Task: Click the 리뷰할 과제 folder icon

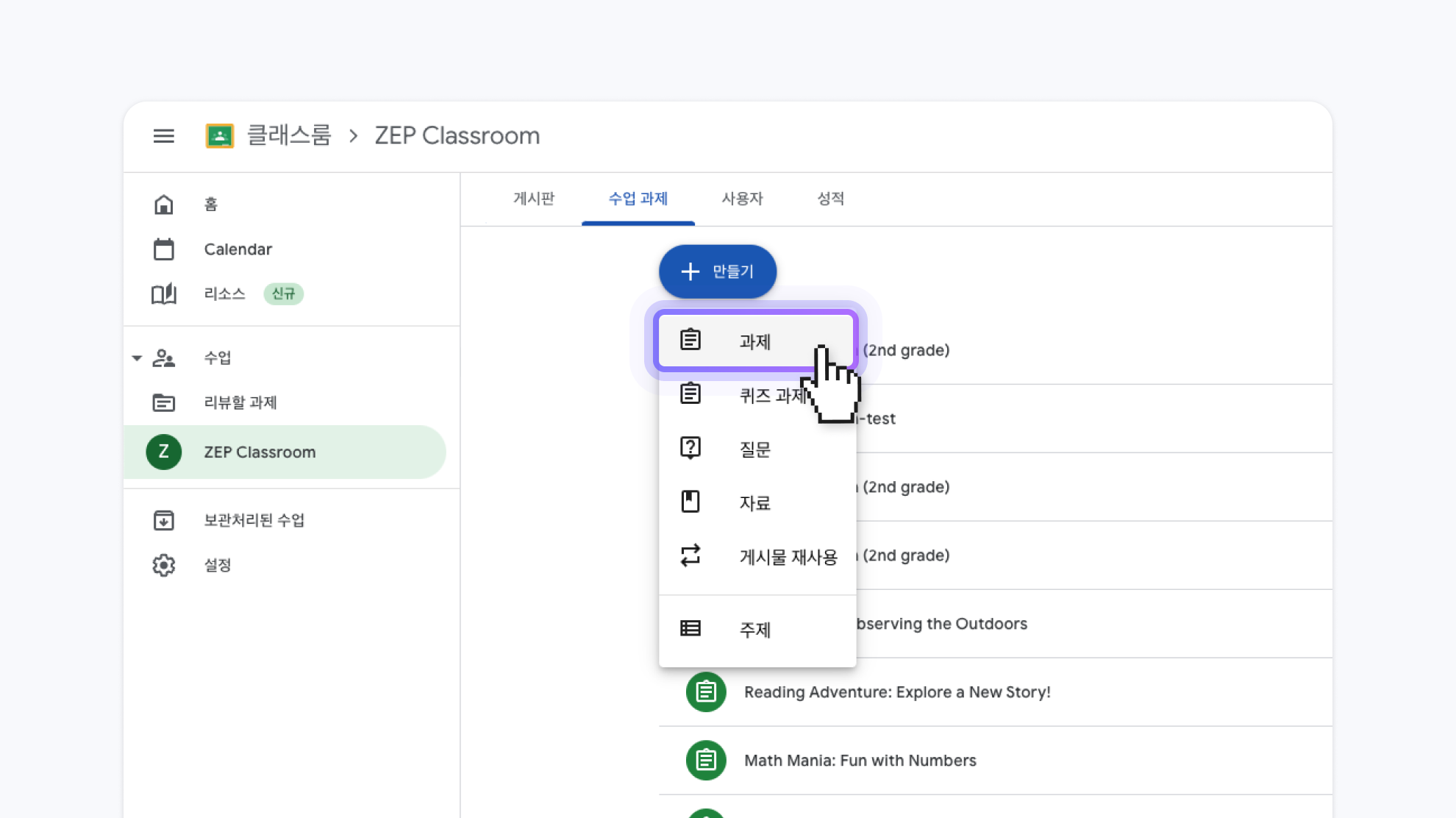Action: (163, 402)
